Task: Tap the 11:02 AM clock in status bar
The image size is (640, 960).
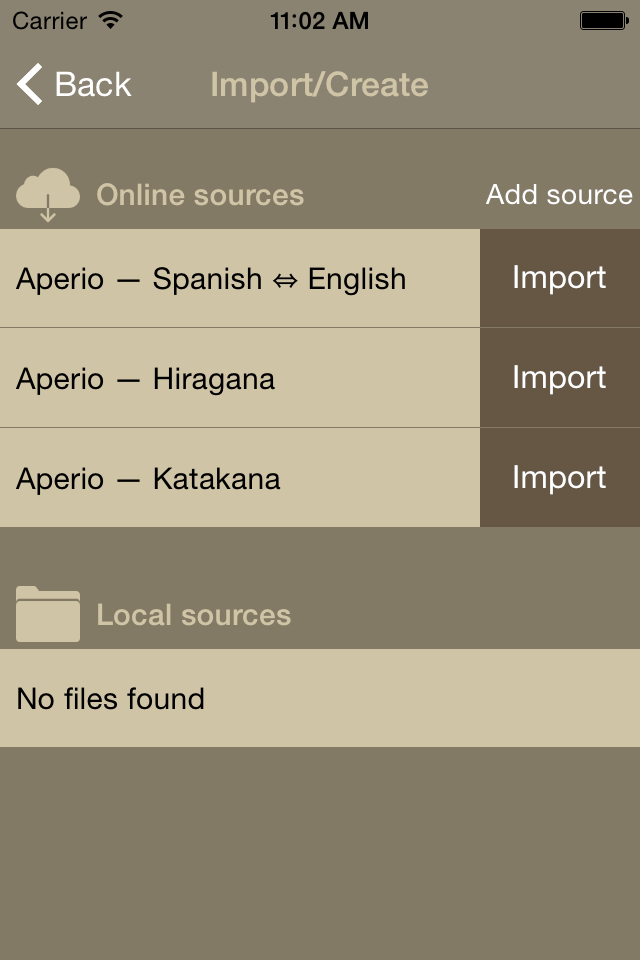Action: point(319,20)
